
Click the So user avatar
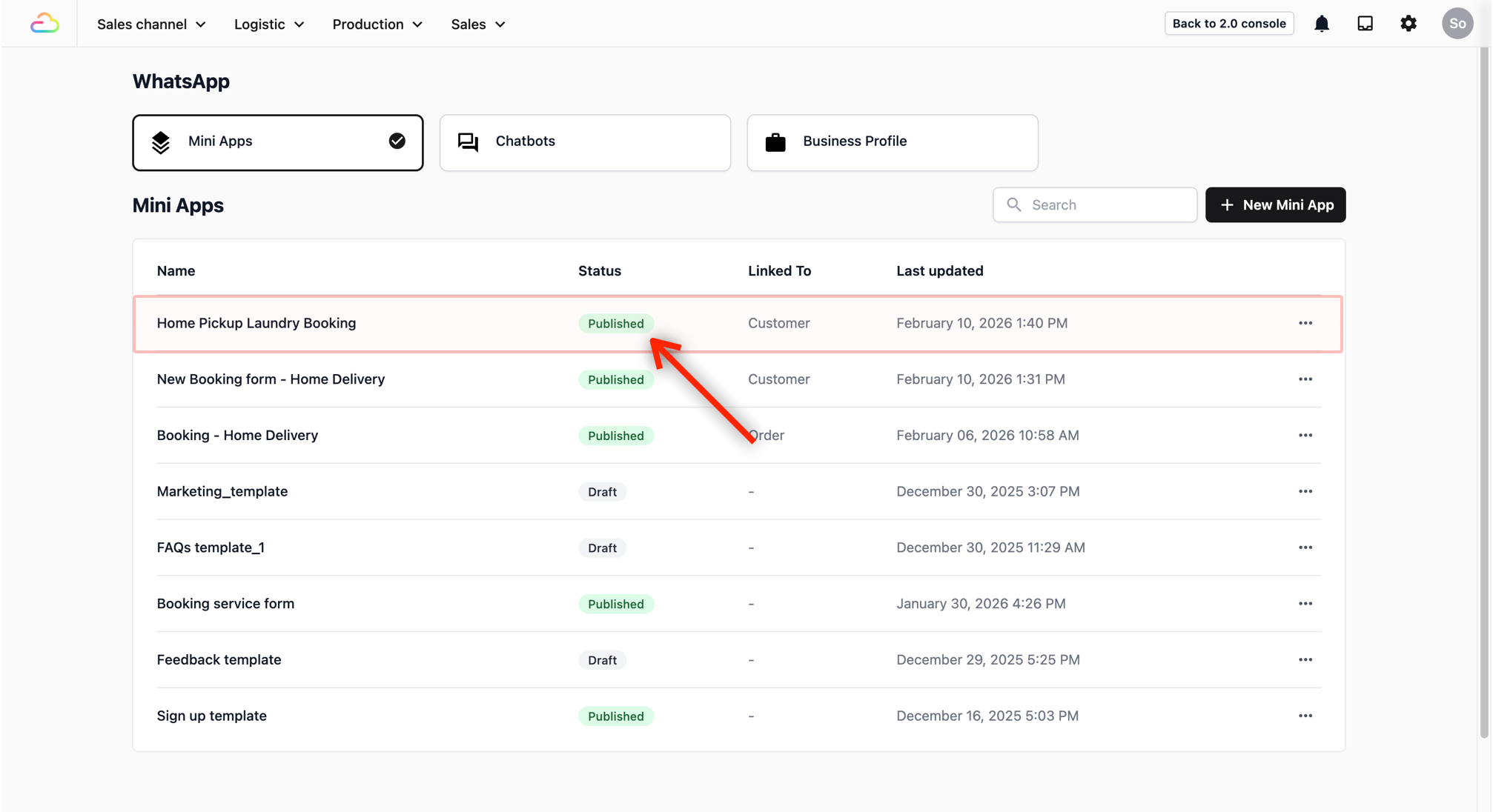pyautogui.click(x=1457, y=24)
